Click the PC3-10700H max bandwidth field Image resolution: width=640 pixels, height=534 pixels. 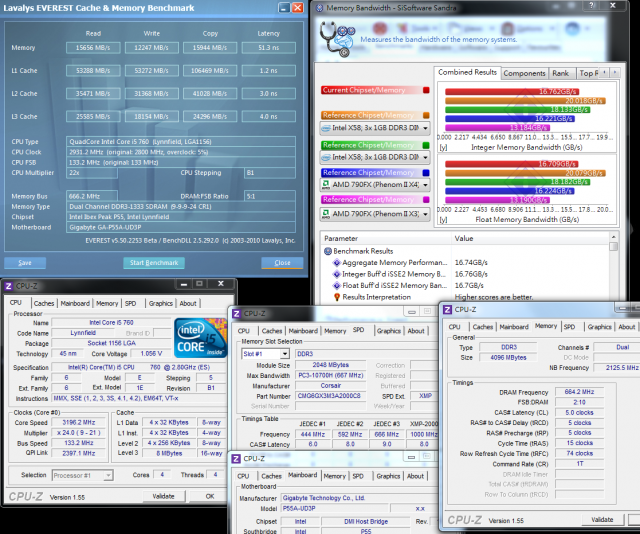tap(331, 375)
